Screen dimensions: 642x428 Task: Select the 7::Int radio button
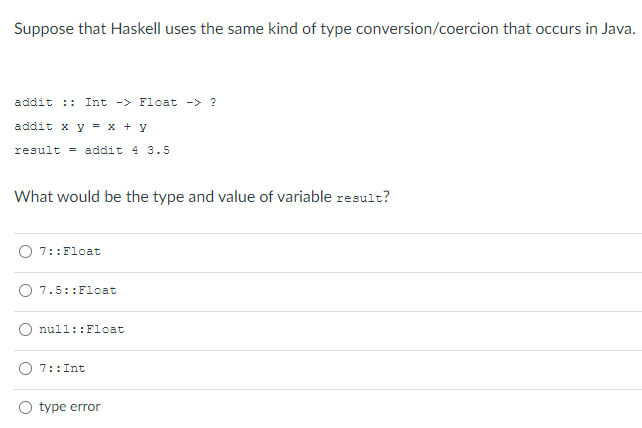(25, 368)
